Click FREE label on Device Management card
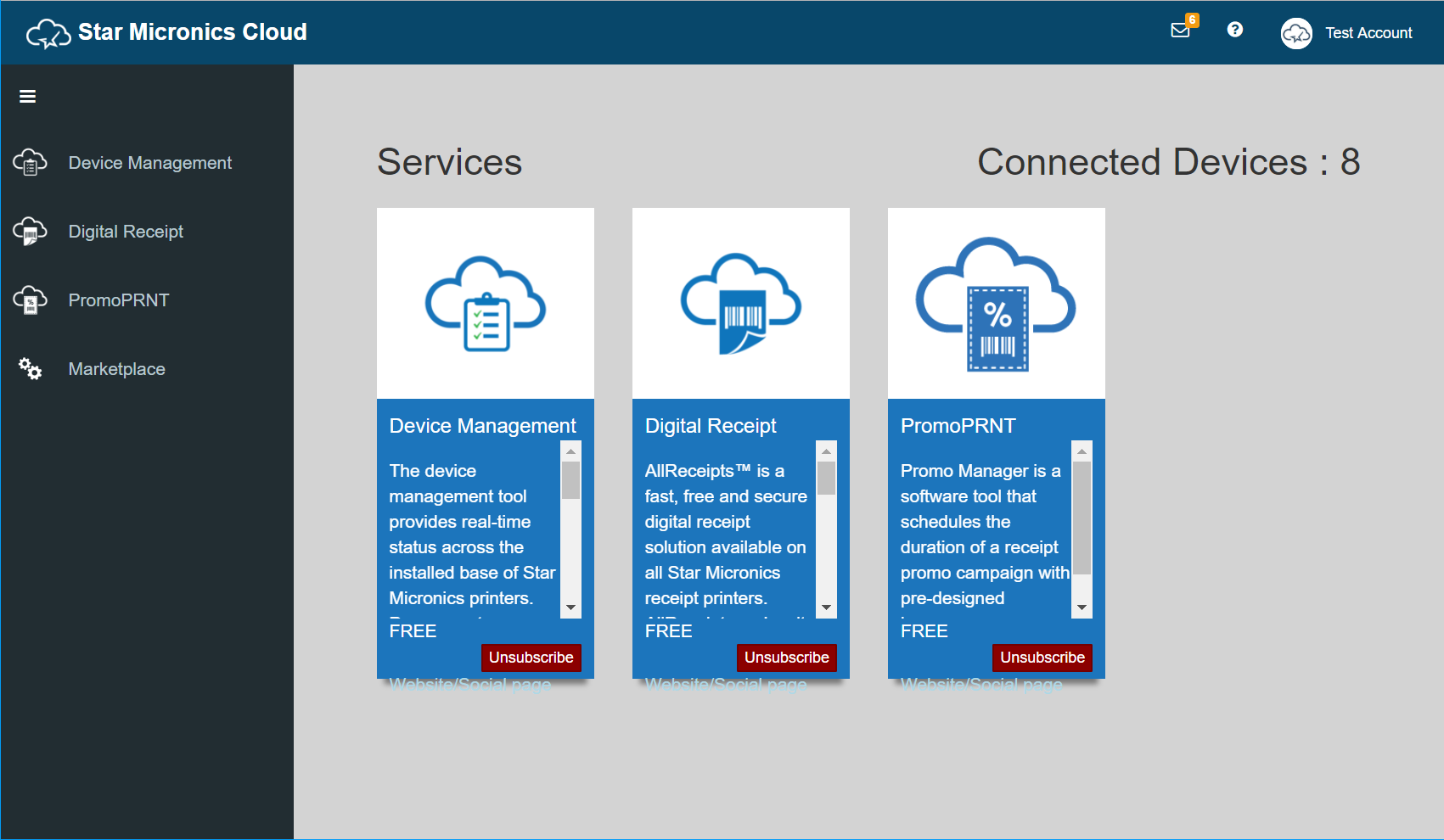 point(413,631)
